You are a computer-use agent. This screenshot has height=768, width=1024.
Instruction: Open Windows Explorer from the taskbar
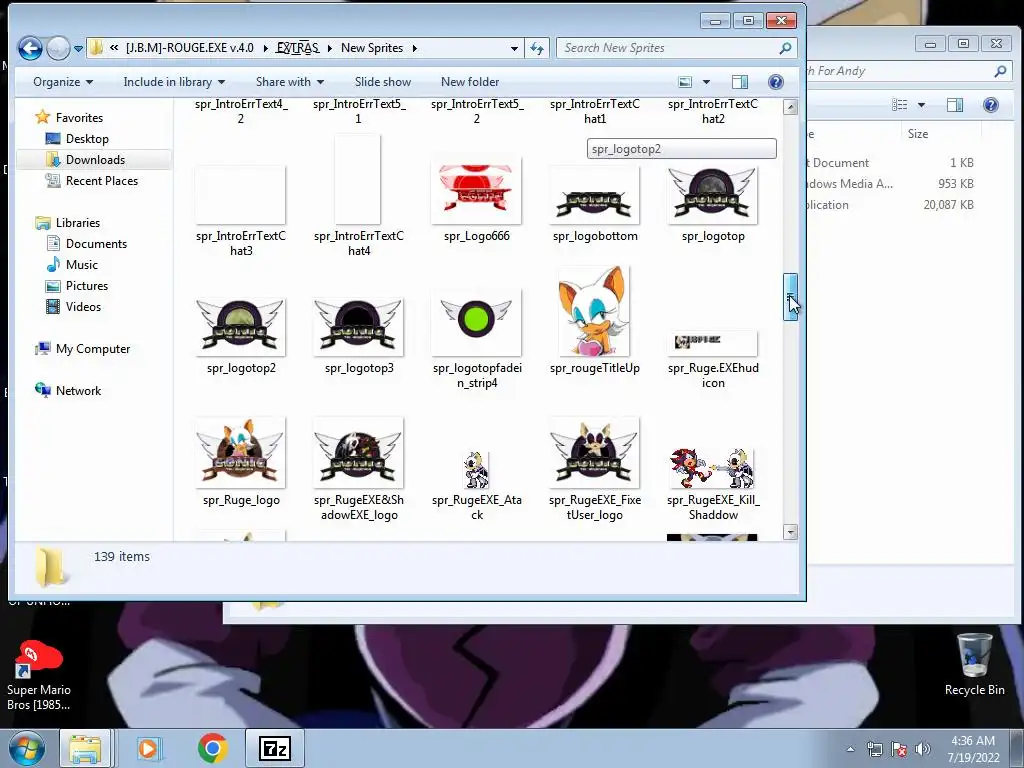tap(86, 749)
